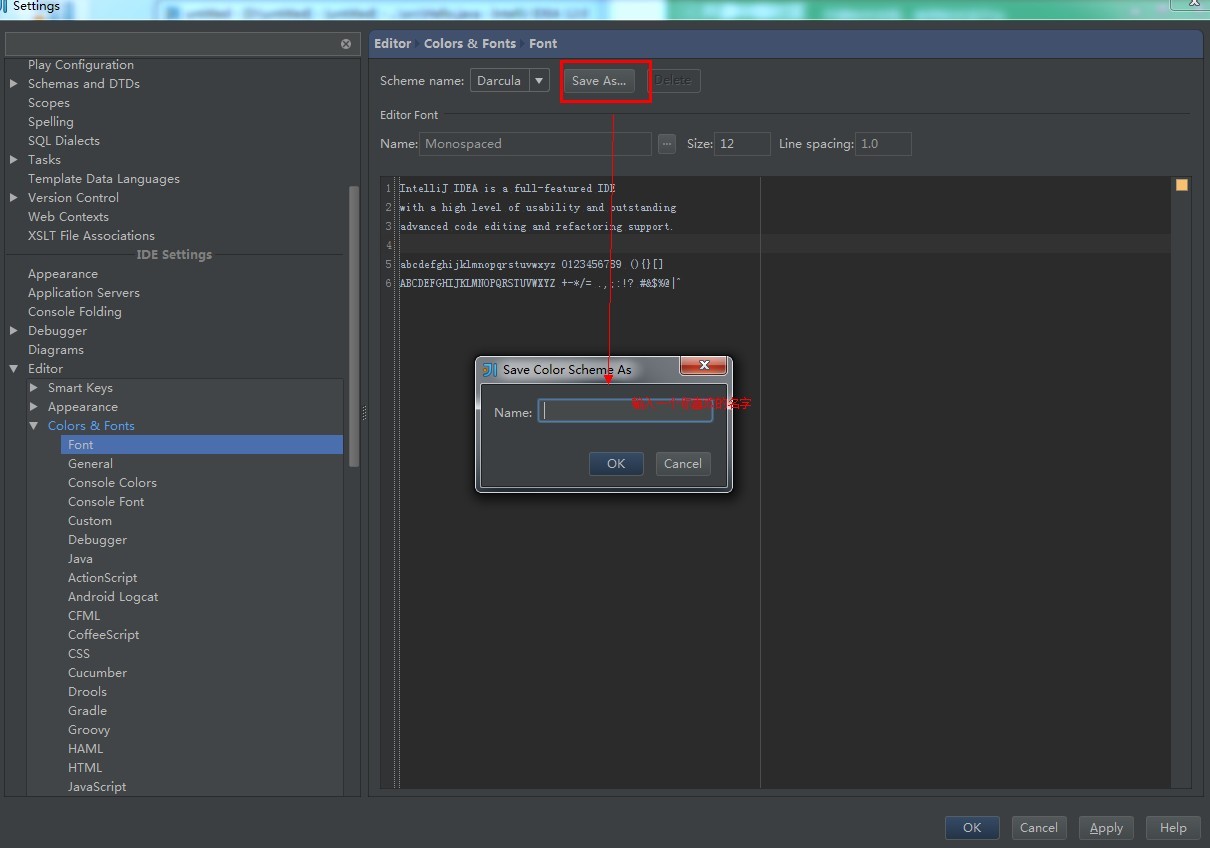The height and width of the screenshot is (848, 1210).
Task: Open the General colors page
Action: click(x=90, y=464)
